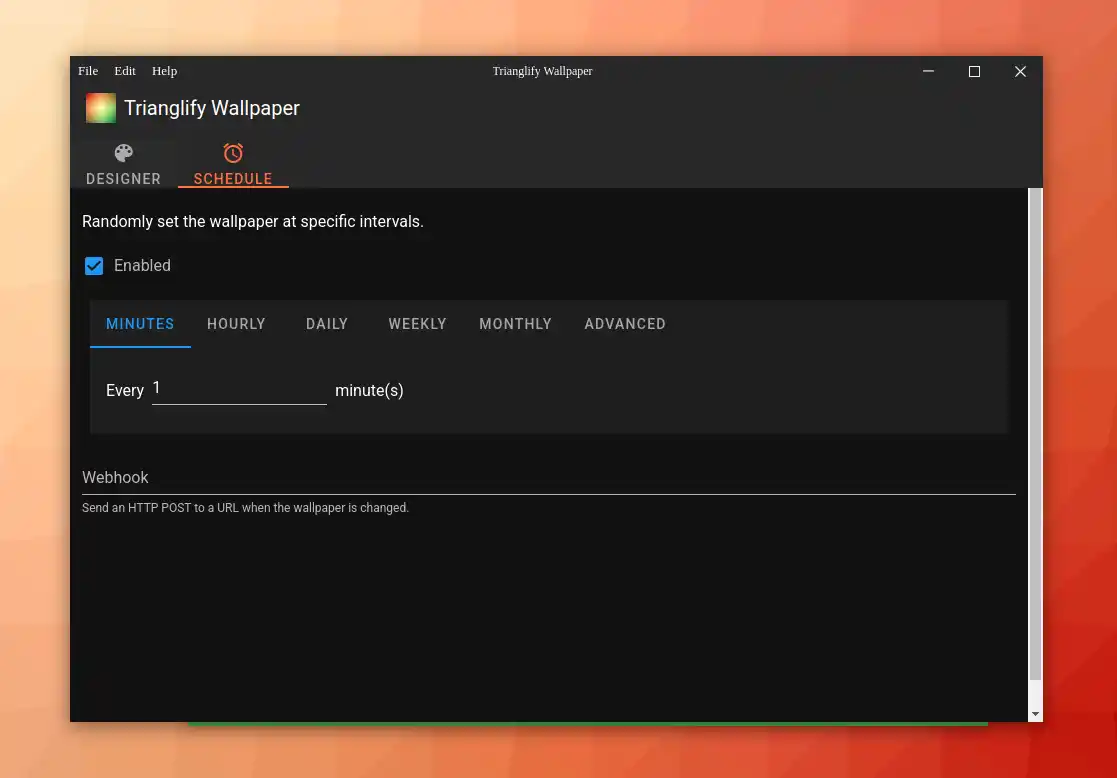Click the "Send an HTTP POST" hint text
Screen dimensions: 1117x778
[x=246, y=508]
